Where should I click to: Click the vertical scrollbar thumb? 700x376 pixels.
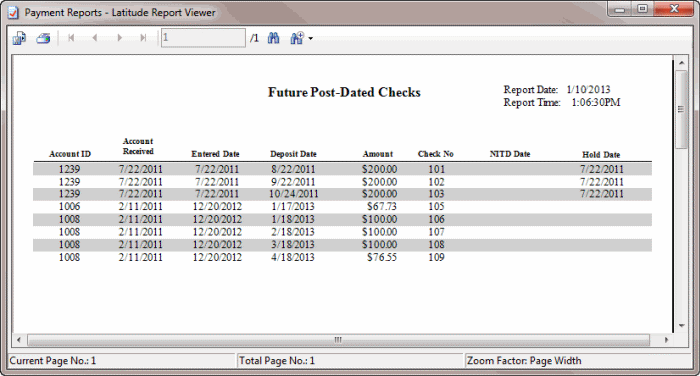681,109
